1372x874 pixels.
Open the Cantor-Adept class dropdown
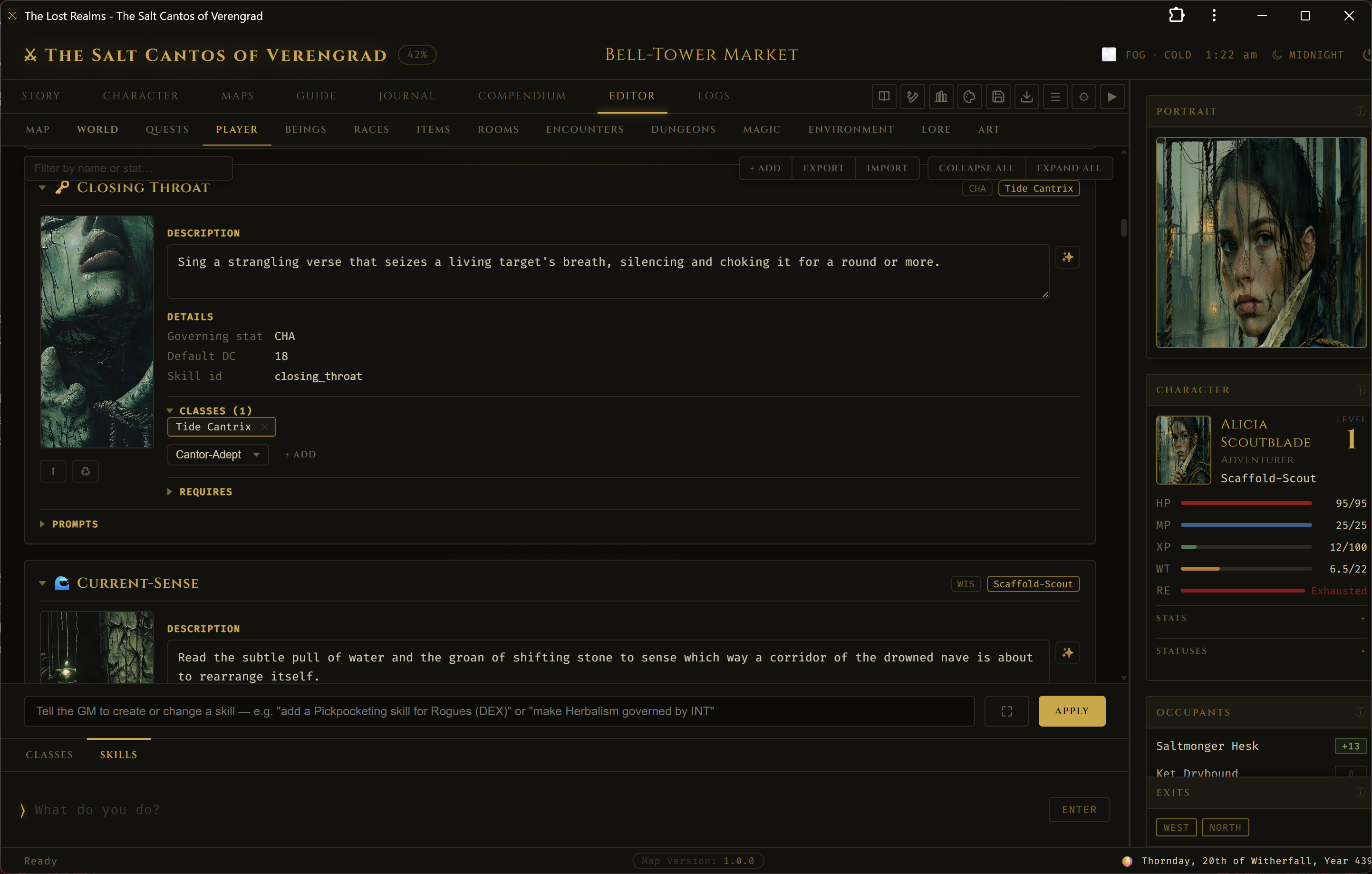[218, 455]
